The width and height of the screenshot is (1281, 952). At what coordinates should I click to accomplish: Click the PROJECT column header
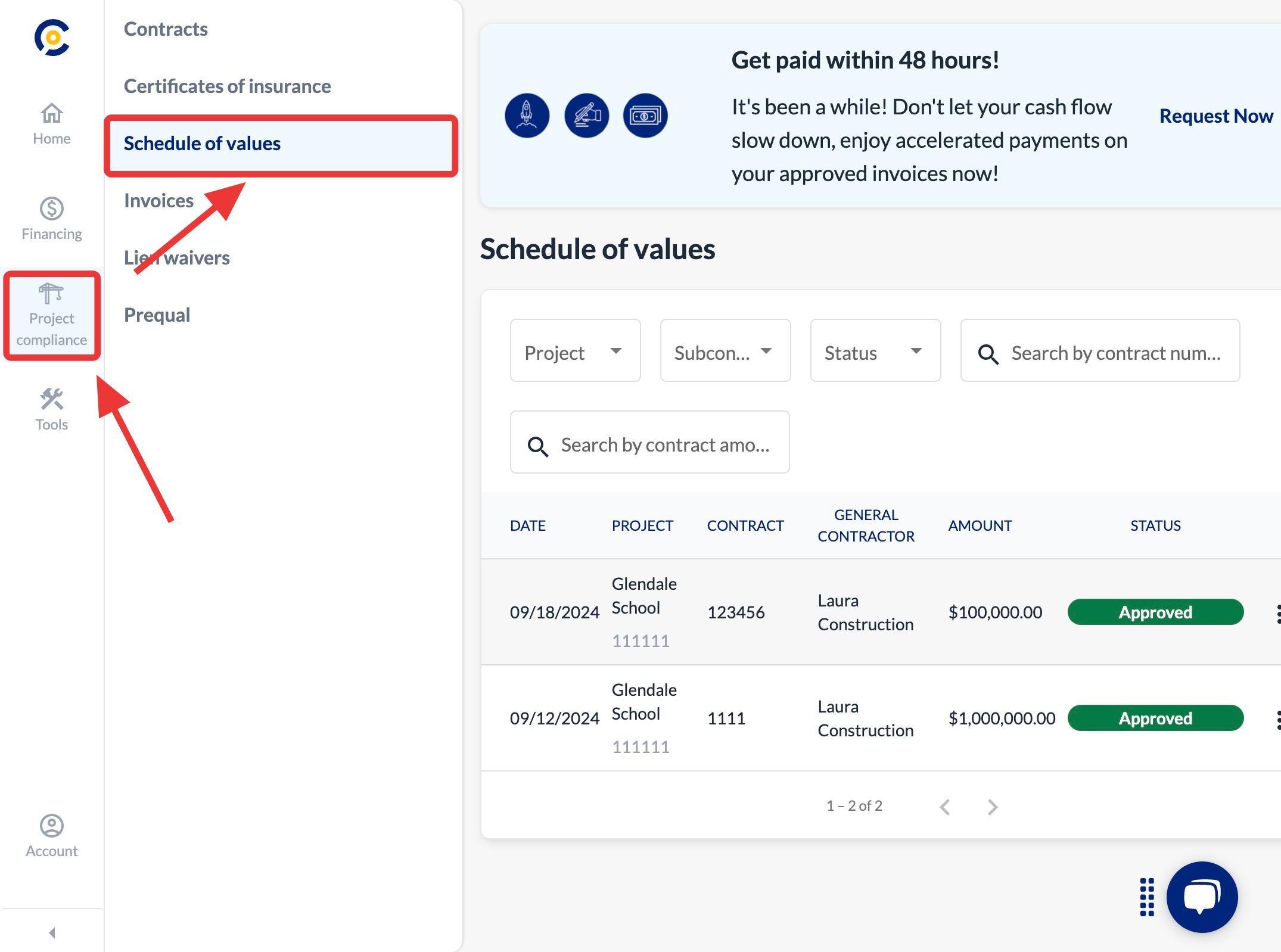[642, 525]
